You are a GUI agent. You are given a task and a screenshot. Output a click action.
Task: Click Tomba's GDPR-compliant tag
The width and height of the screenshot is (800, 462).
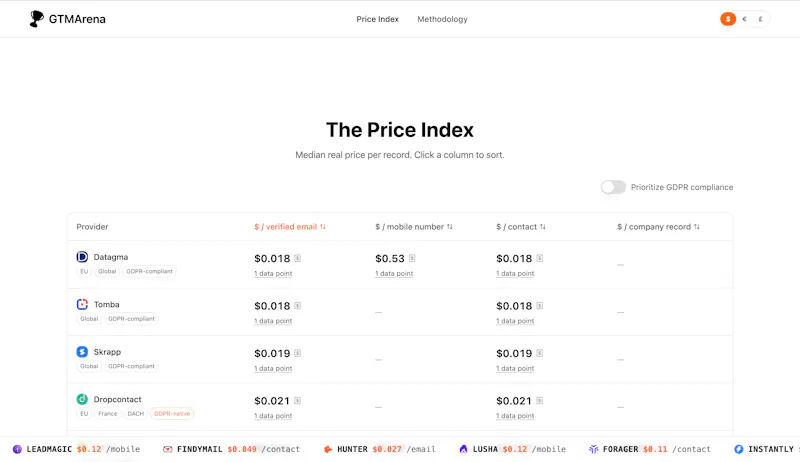coord(131,319)
